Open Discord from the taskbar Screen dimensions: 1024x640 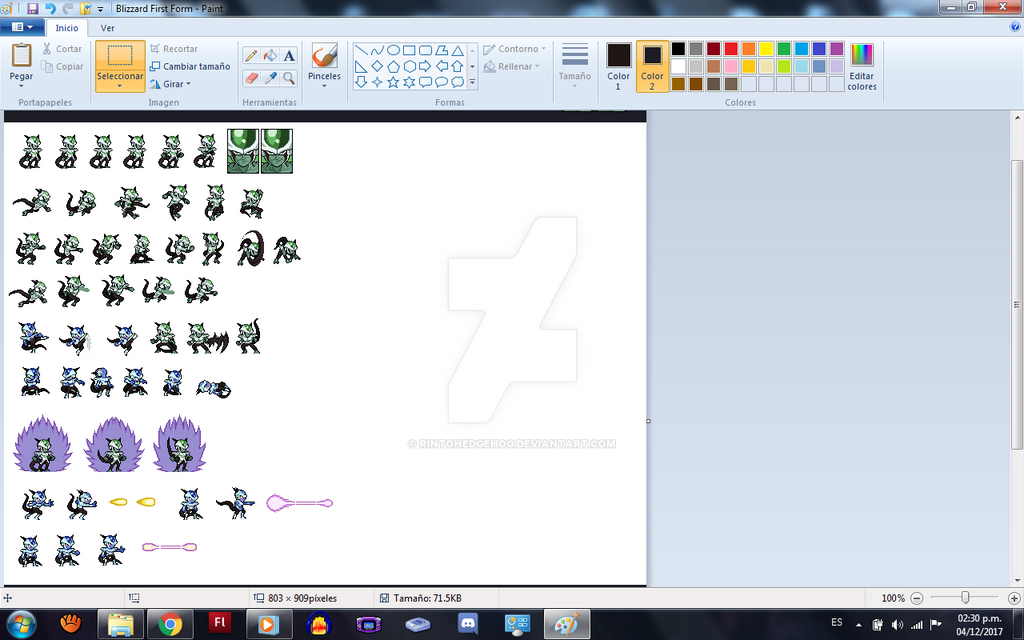click(468, 624)
